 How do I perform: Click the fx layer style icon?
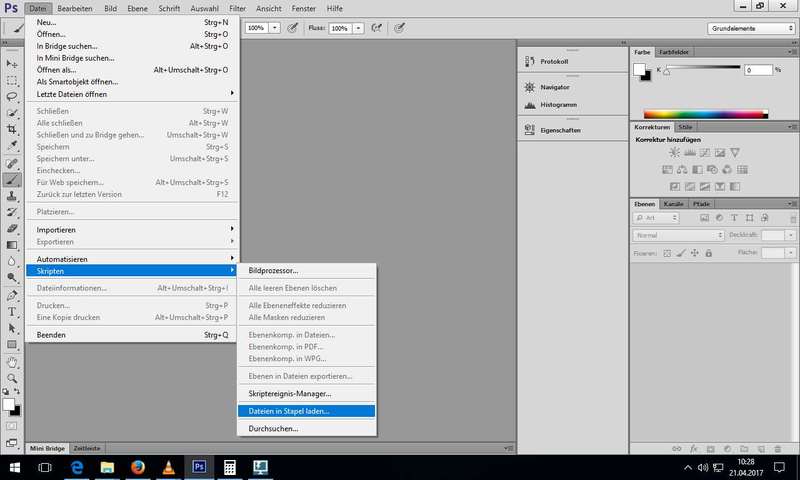click(x=693, y=449)
